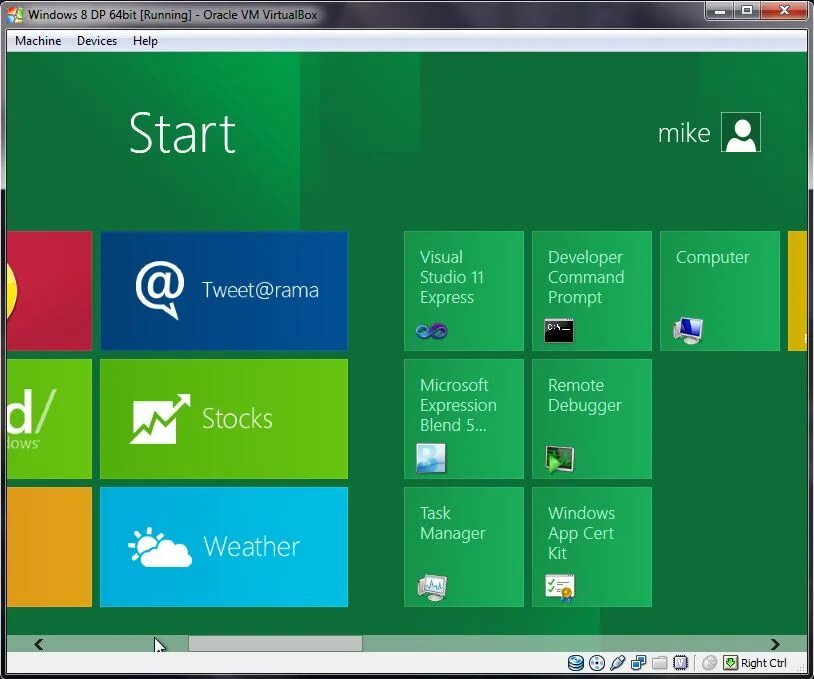Close the VirtualBox VM window
The width and height of the screenshot is (814, 679).
click(784, 10)
